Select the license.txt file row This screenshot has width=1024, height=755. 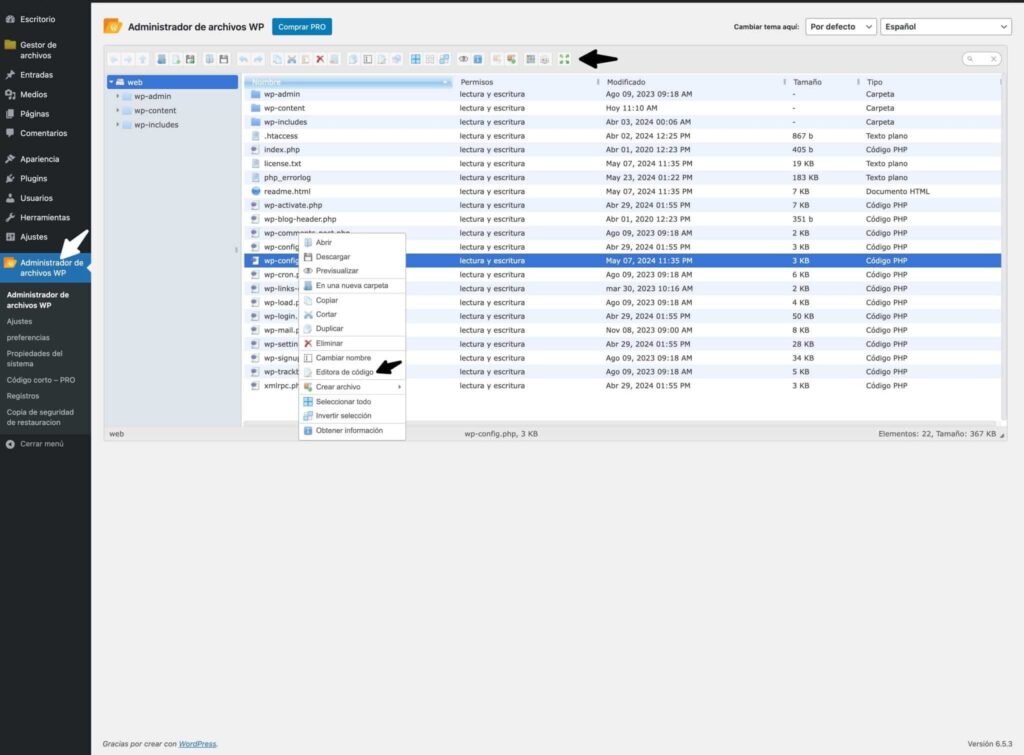[622, 163]
